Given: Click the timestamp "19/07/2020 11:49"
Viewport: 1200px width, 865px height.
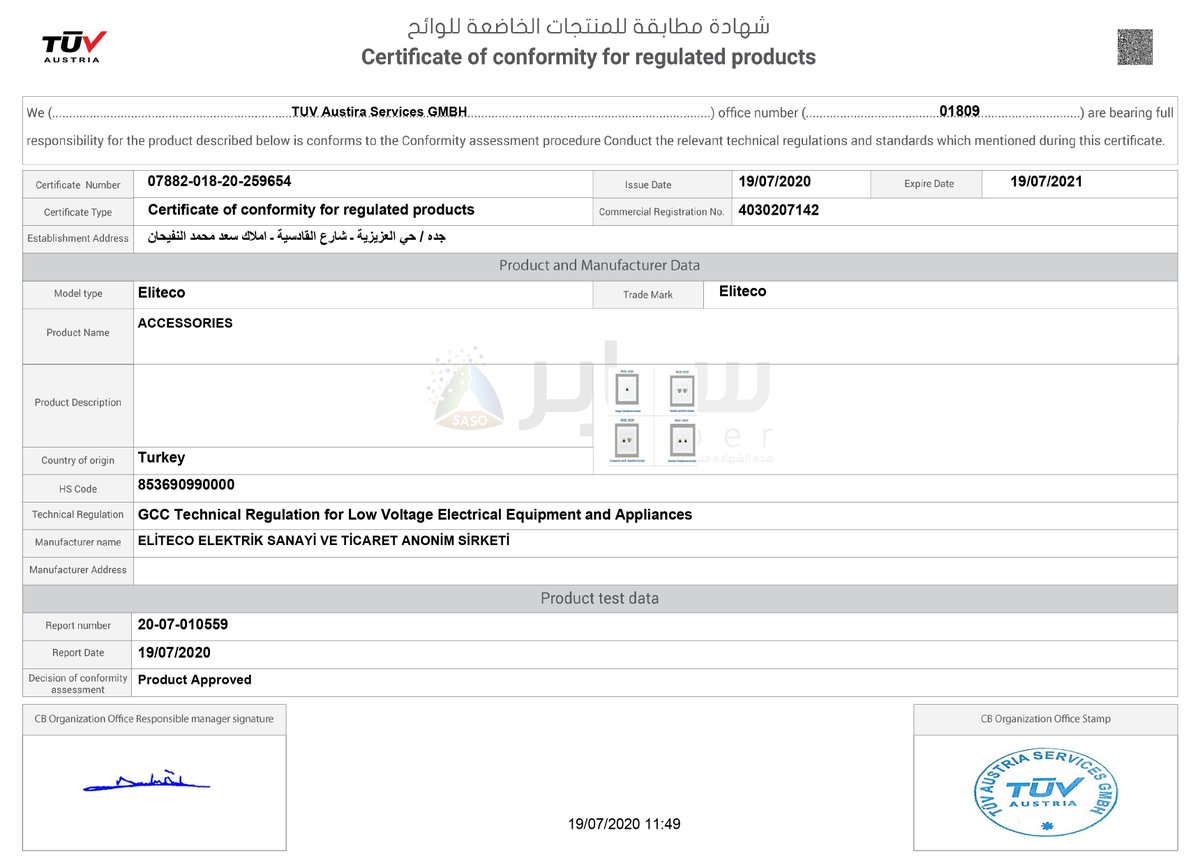Looking at the screenshot, I should pyautogui.click(x=624, y=824).
